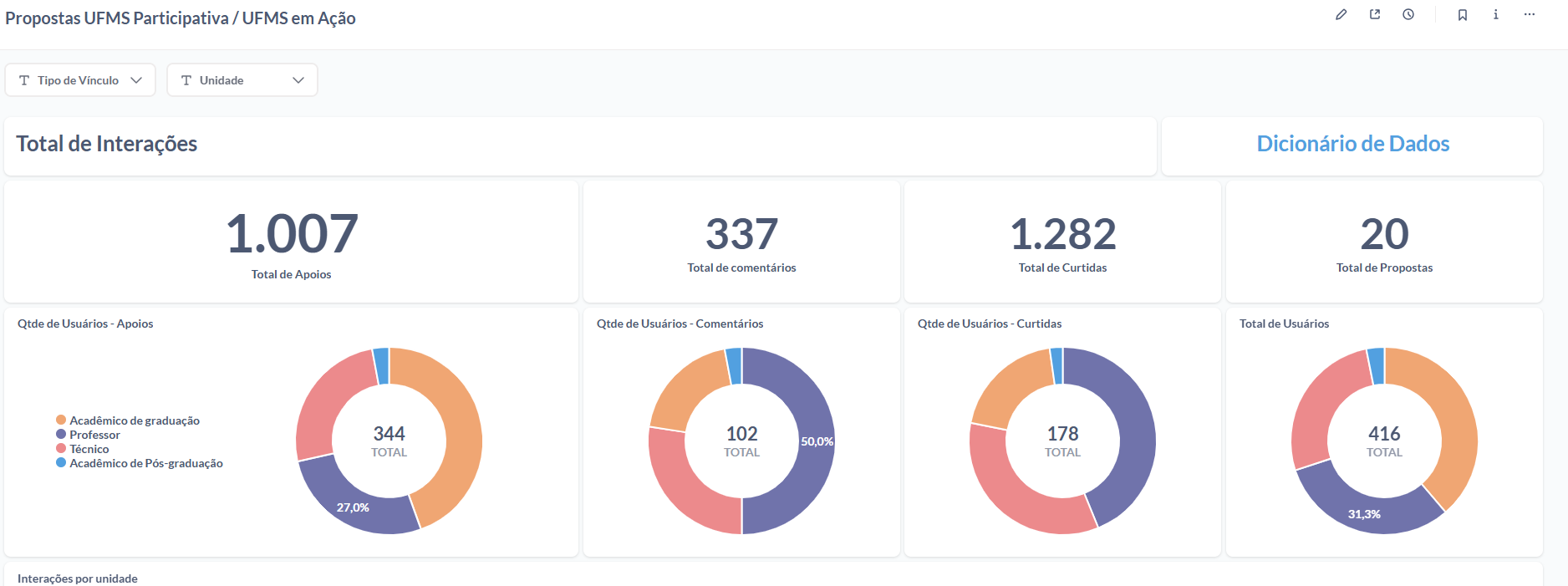Click the Total de Curtidas label
This screenshot has height=586, width=1568.
[1062, 268]
